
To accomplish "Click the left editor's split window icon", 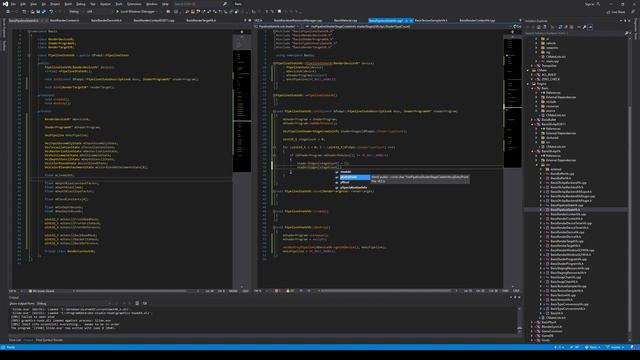I will (242, 31).
